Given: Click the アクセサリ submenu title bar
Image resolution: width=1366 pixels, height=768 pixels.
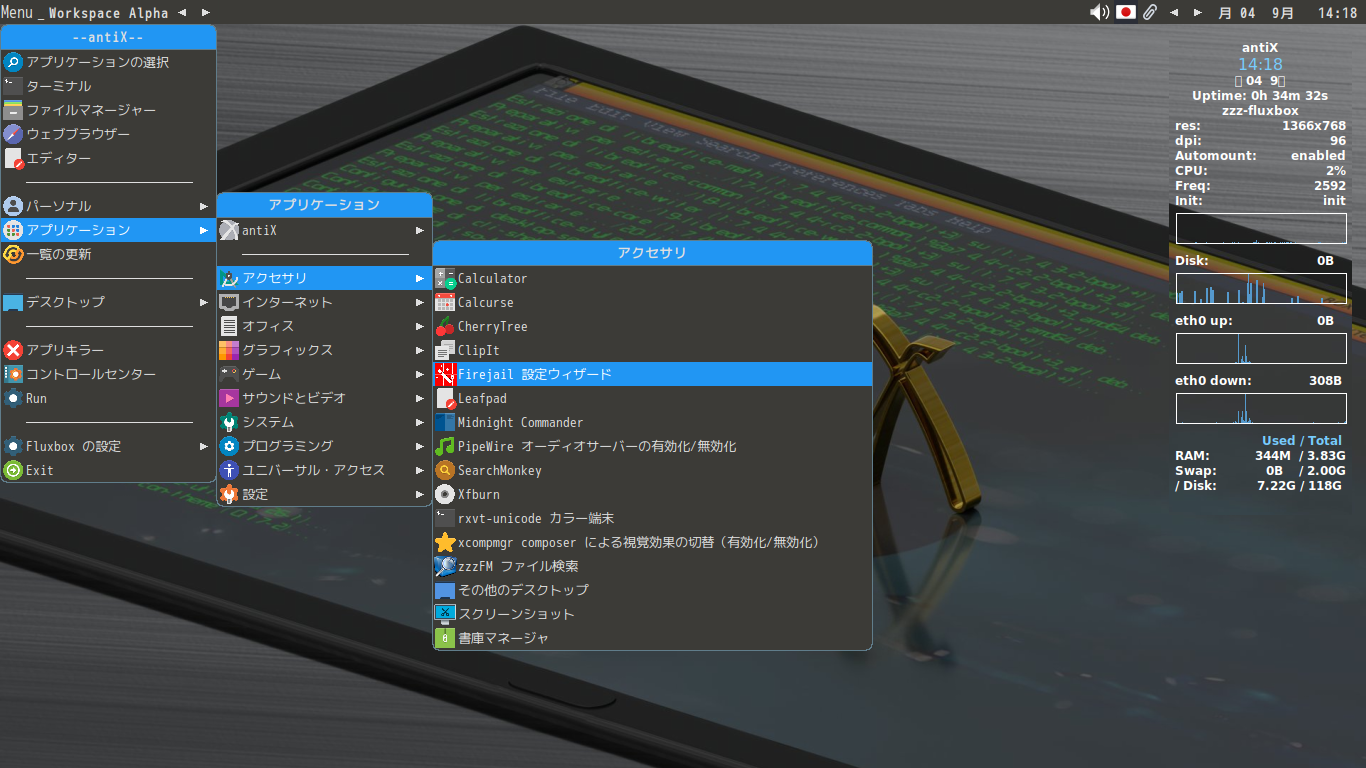Looking at the screenshot, I should click(652, 253).
